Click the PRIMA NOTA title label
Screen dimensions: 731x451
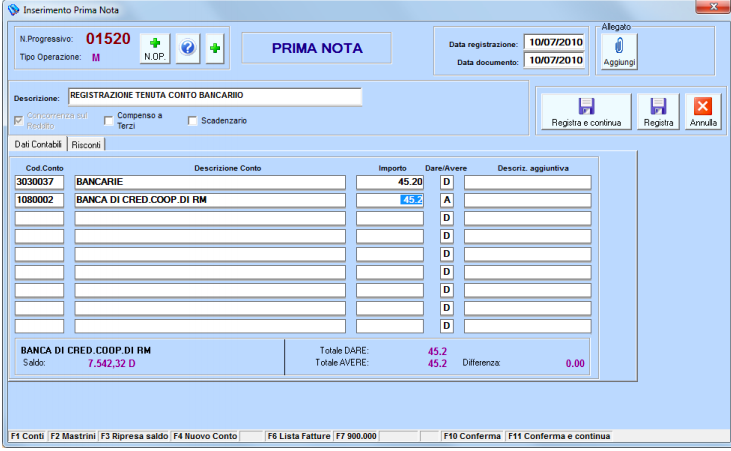point(317,48)
